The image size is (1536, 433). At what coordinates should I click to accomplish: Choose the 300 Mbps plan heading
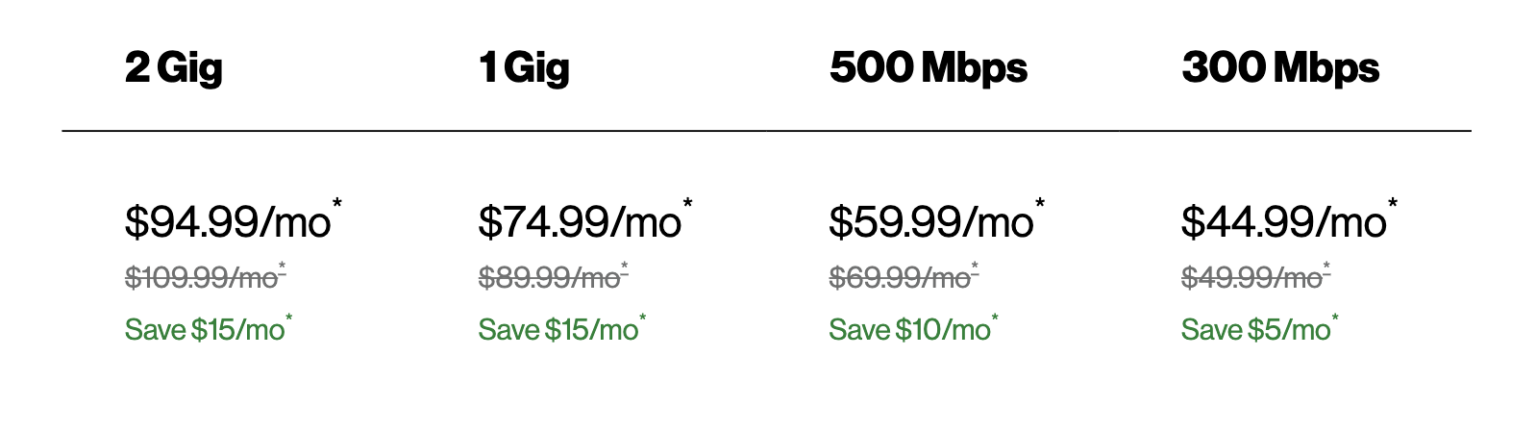pos(1280,68)
